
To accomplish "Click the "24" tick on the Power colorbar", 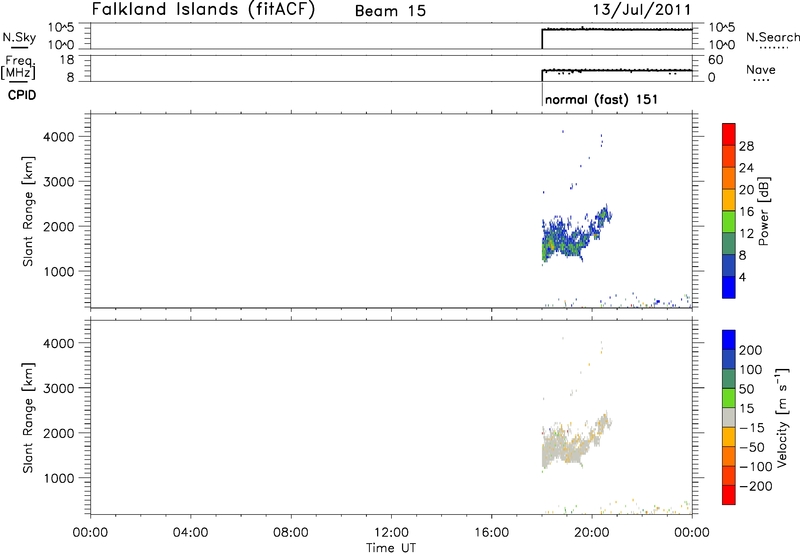I will pyautogui.click(x=746, y=168).
